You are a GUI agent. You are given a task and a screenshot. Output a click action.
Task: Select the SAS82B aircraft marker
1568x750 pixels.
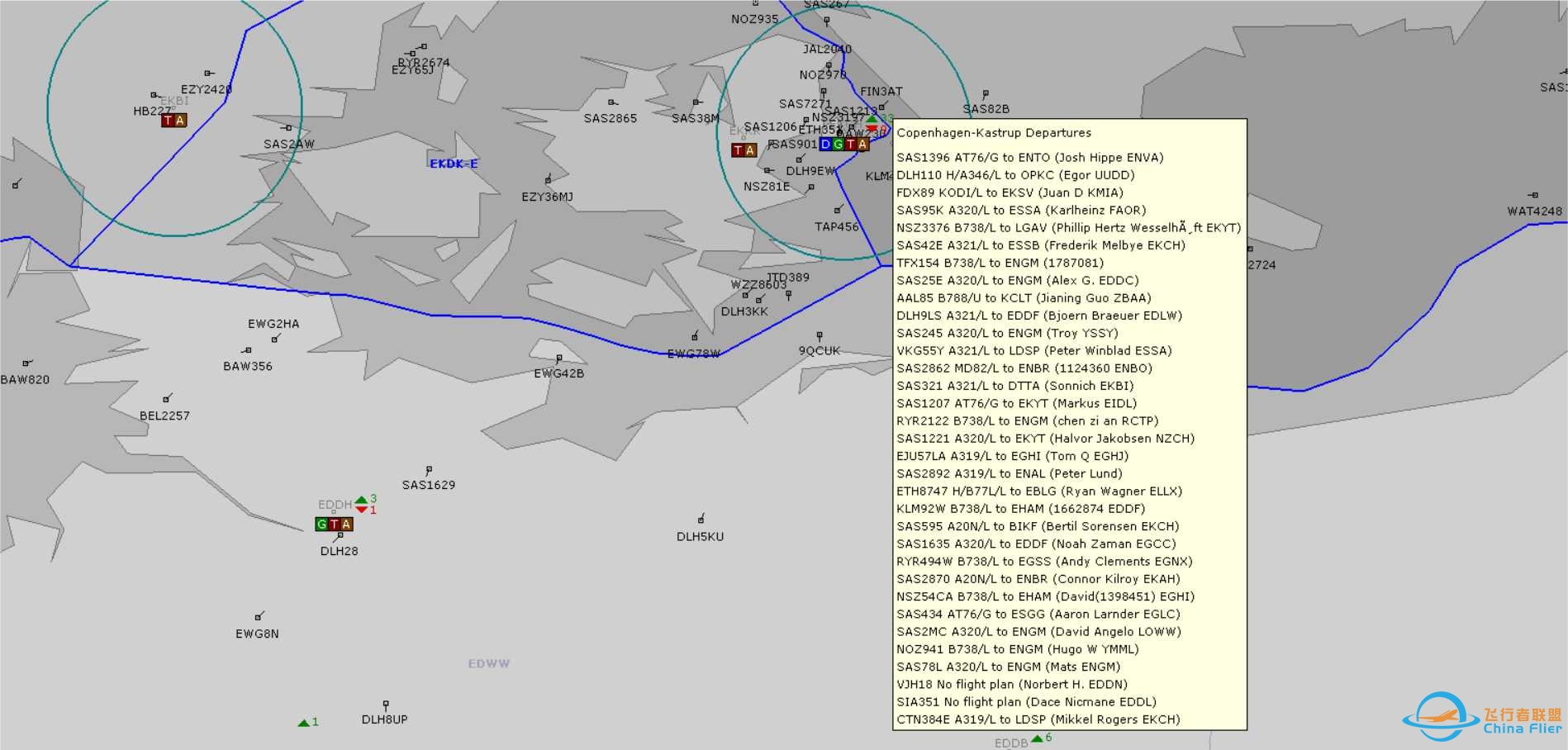pyautogui.click(x=985, y=94)
